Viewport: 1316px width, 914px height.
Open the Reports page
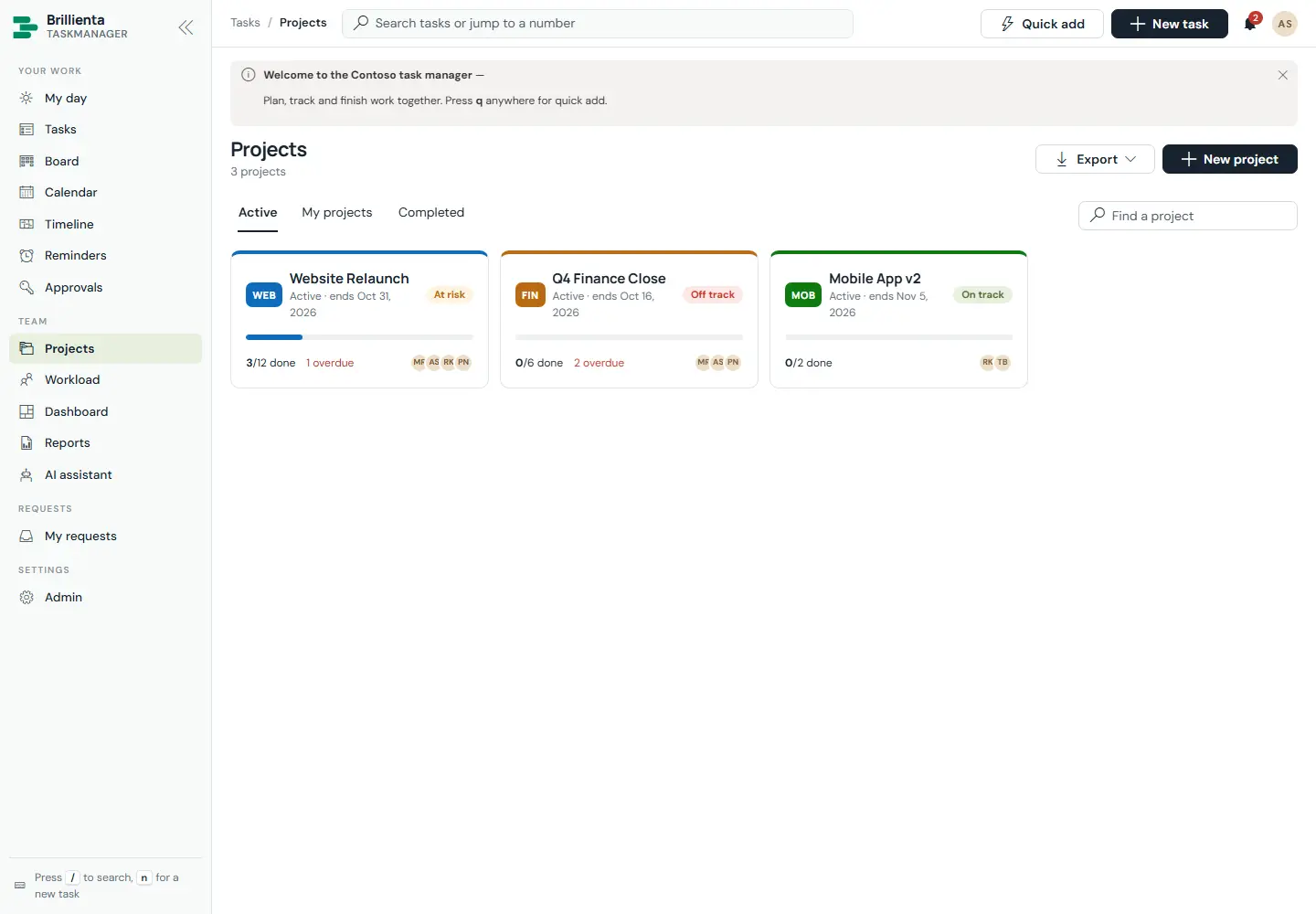(105, 442)
